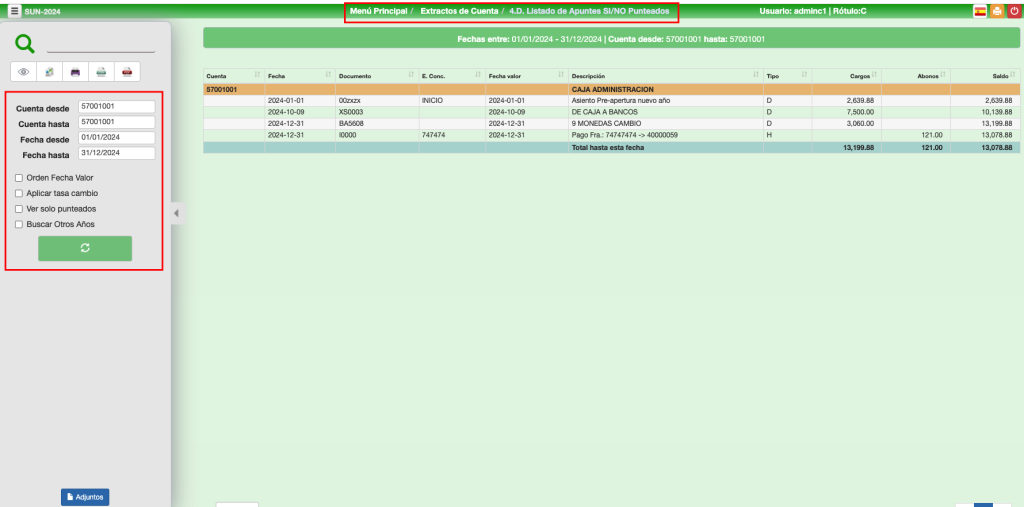Screen dimensions: 1024x507
Task: Click the orange print icon in header
Action: [997, 11]
